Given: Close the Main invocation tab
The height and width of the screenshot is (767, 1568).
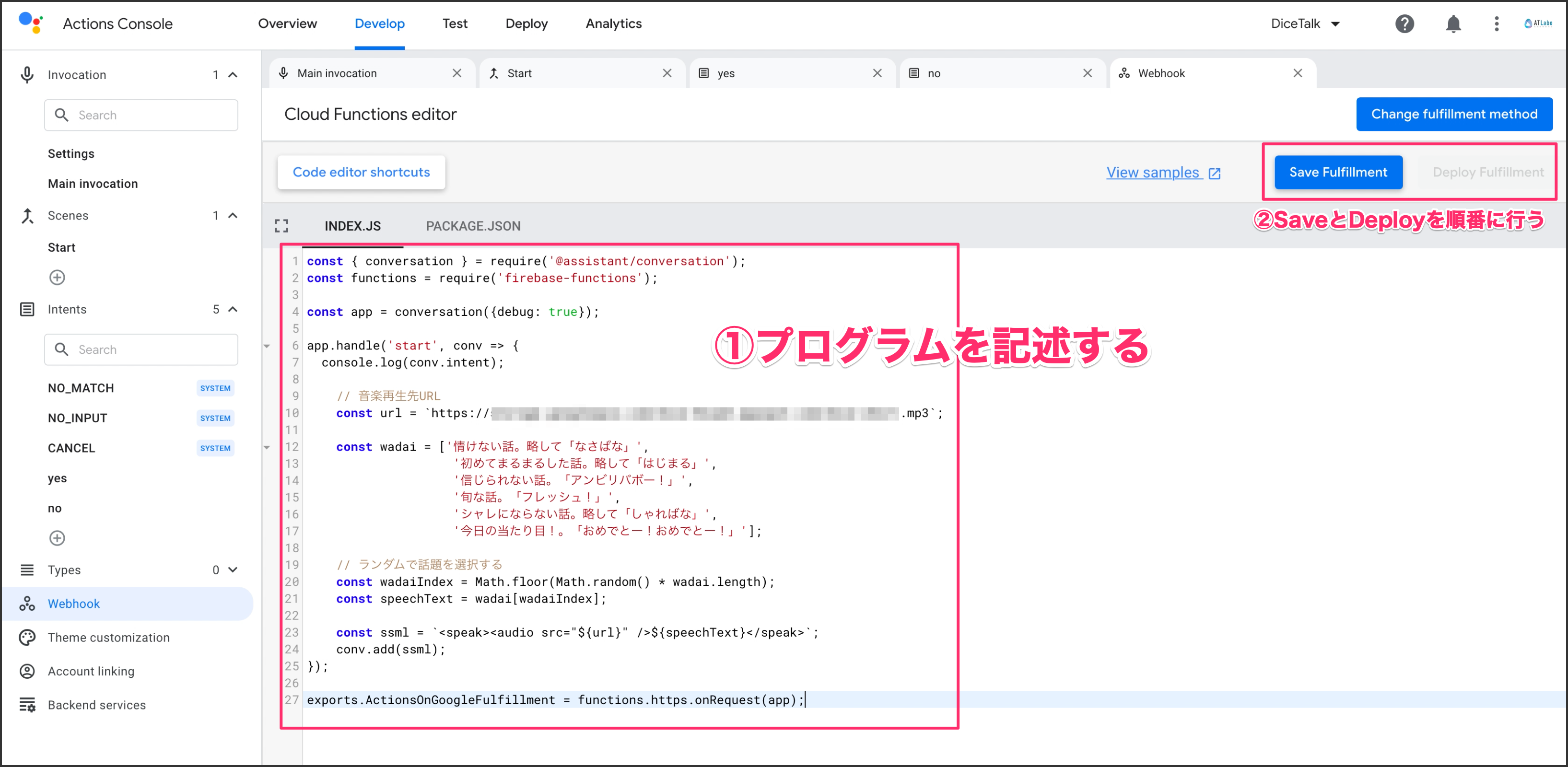Looking at the screenshot, I should 456,73.
